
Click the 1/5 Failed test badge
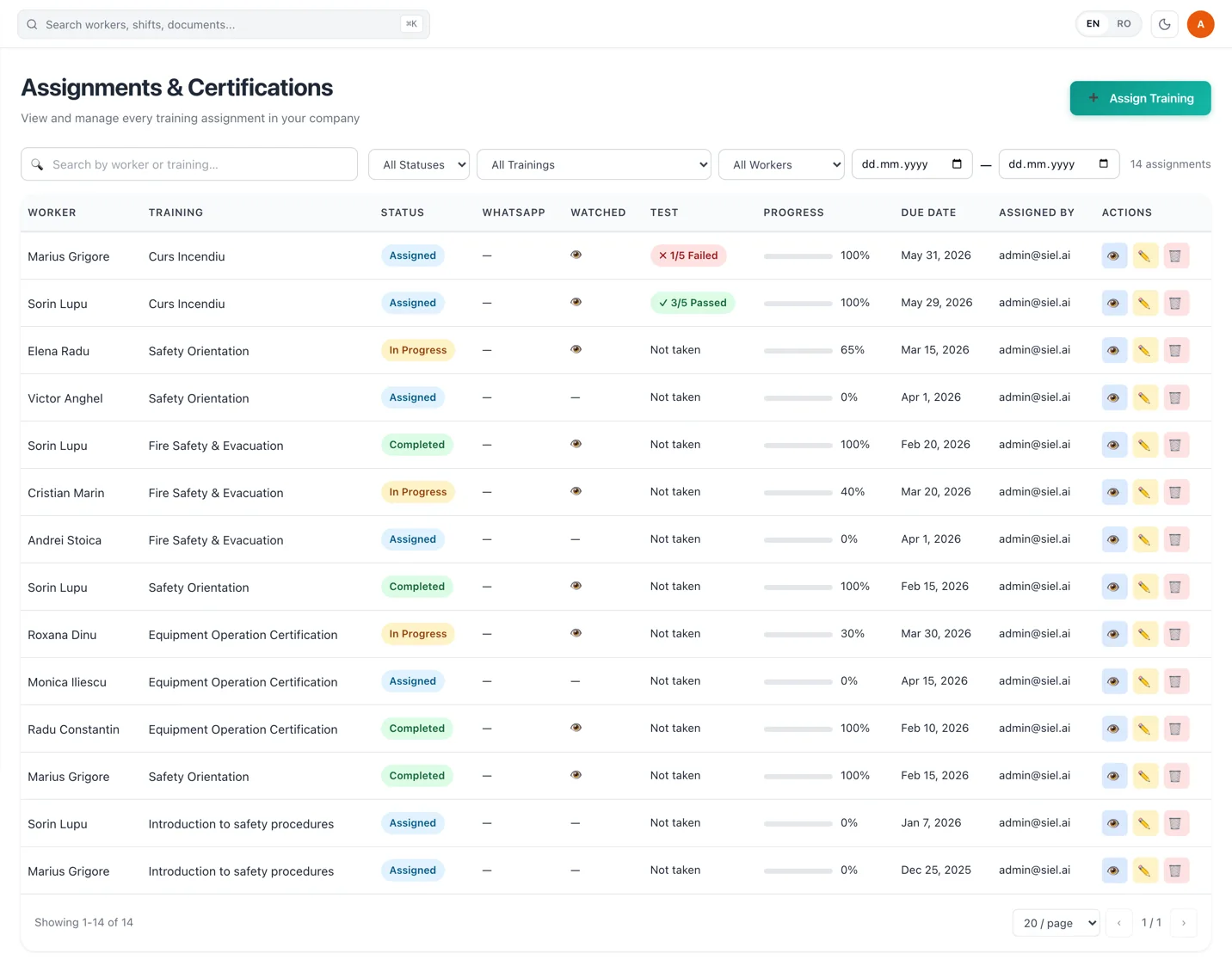pyautogui.click(x=688, y=255)
